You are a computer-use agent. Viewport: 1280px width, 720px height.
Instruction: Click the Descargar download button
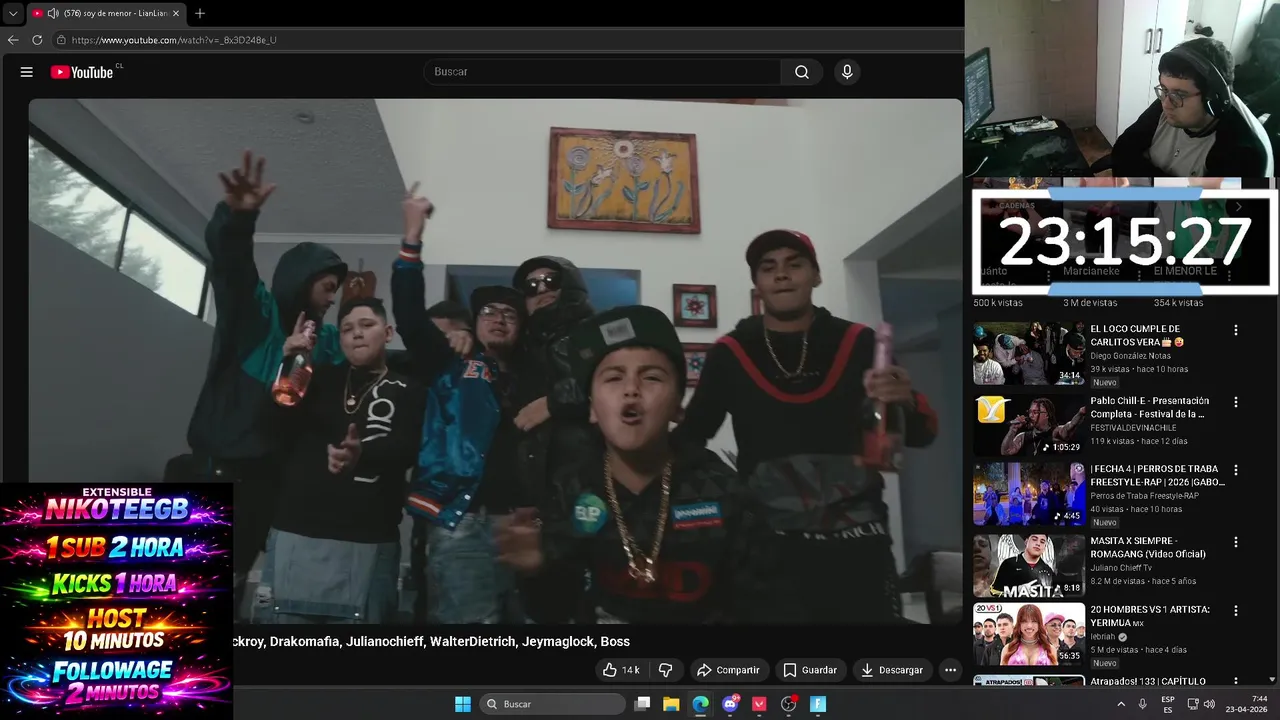tap(892, 670)
